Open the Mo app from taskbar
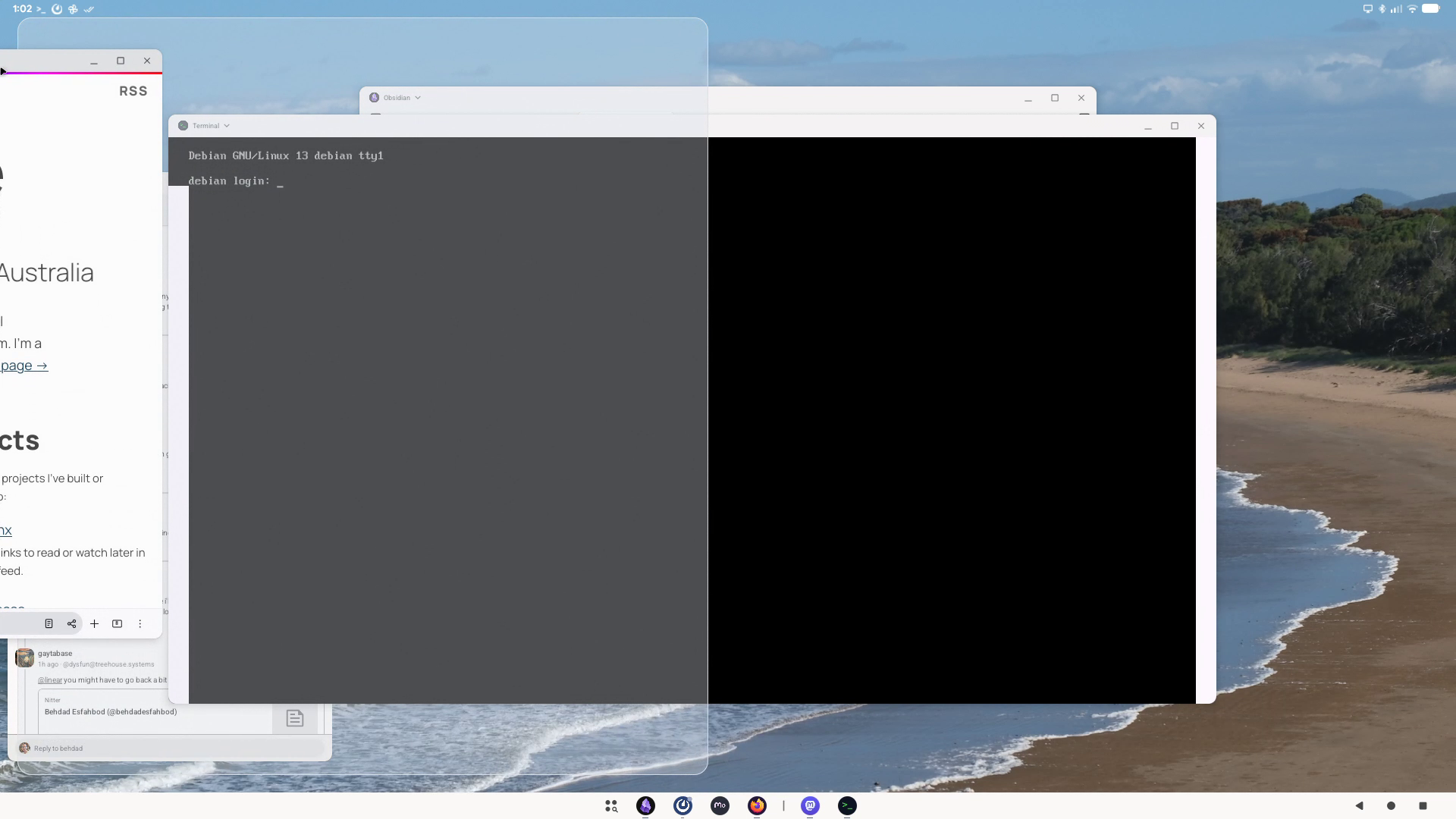Viewport: 1456px width, 819px height. 720,805
